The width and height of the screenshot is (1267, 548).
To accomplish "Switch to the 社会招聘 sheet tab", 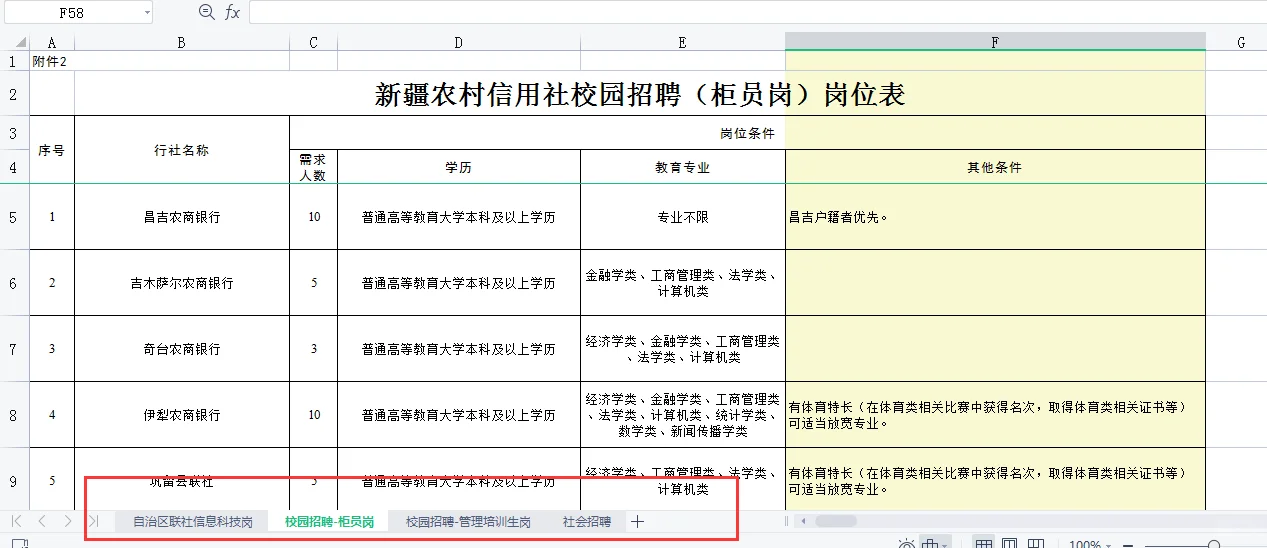I will pyautogui.click(x=587, y=521).
